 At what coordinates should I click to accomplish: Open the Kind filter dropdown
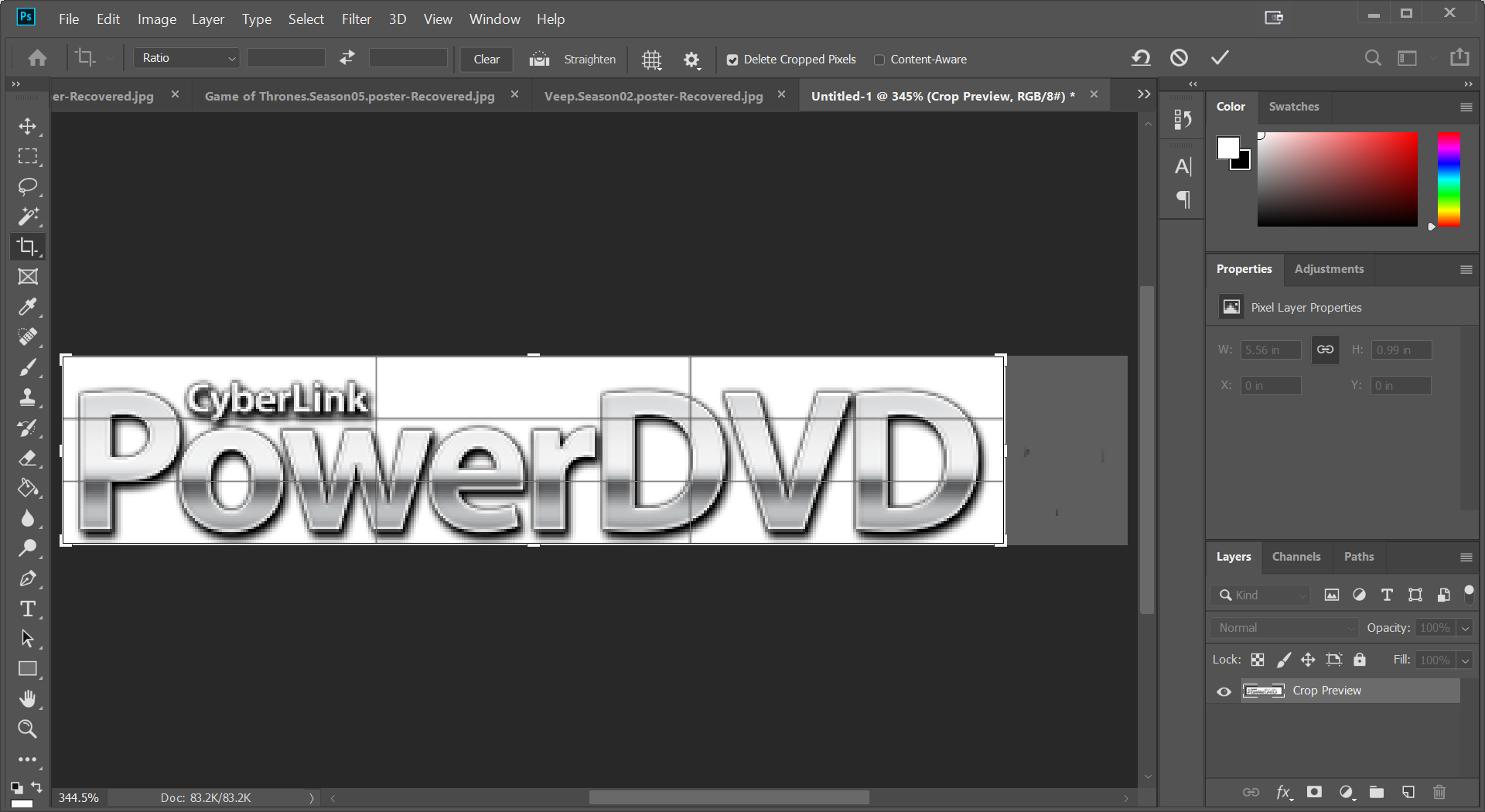[x=1261, y=595]
